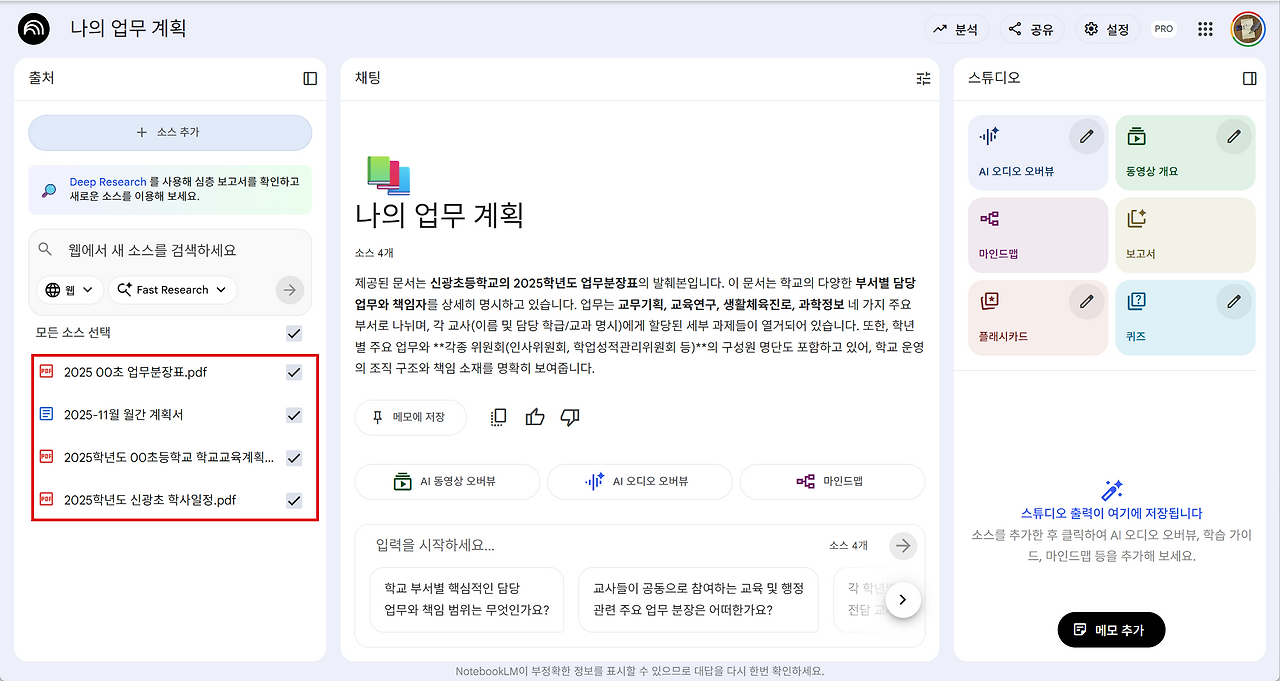This screenshot has width=1280, height=681.
Task: Uncheck 2025학년도 신광초 학사일정.pdf checkbox
Action: point(294,499)
